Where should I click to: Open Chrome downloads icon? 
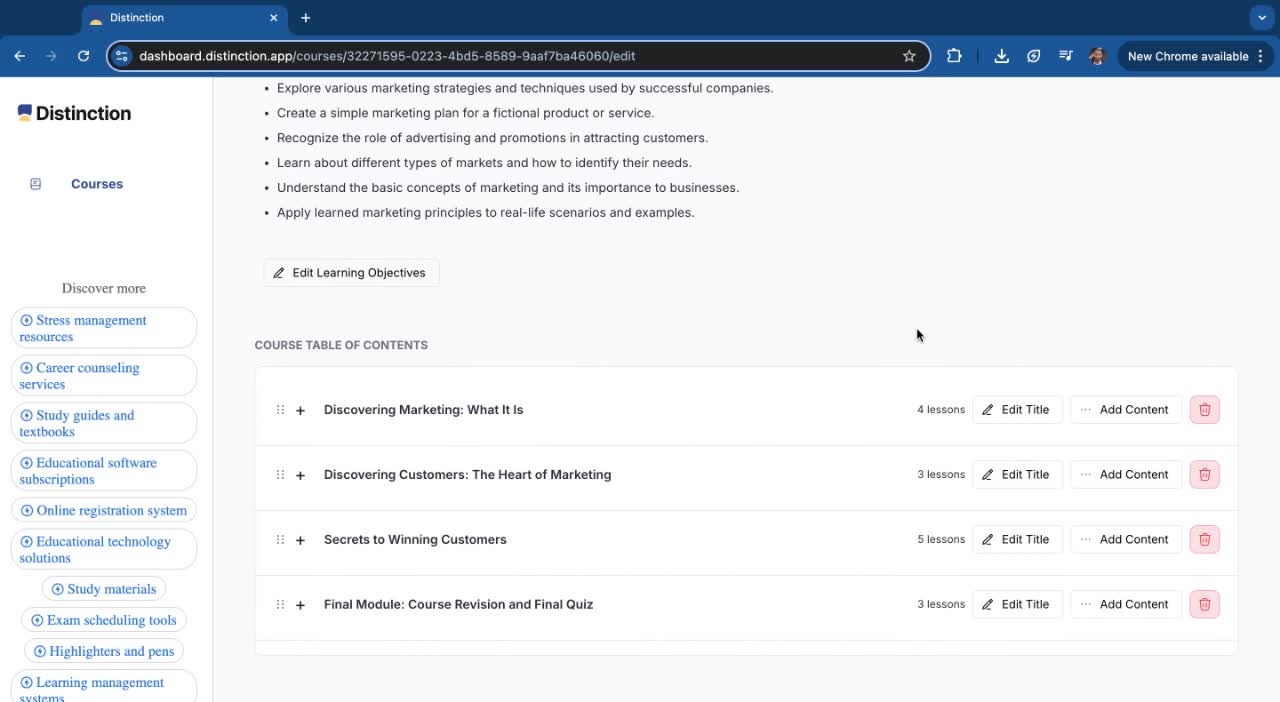coord(1001,56)
